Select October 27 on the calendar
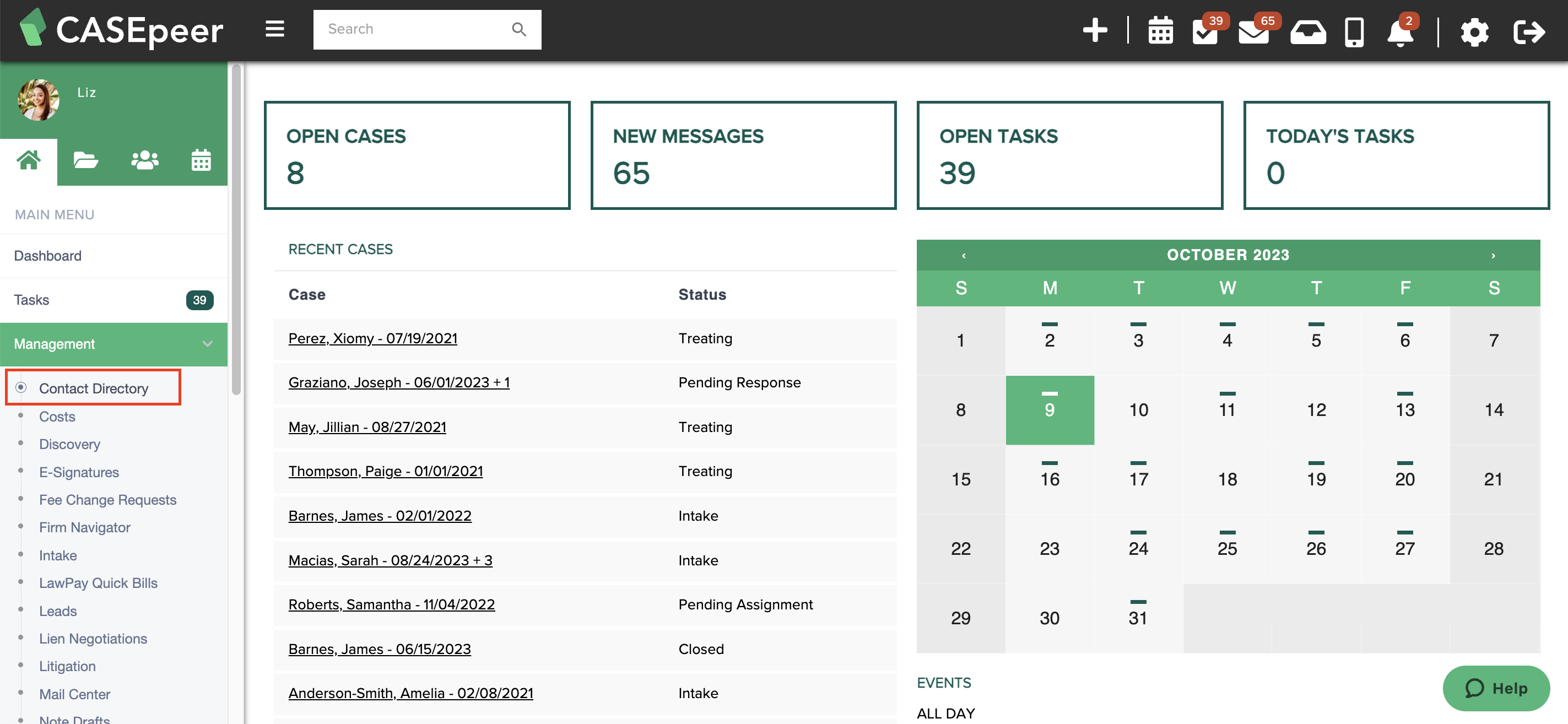Image resolution: width=1568 pixels, height=724 pixels. coord(1405,549)
